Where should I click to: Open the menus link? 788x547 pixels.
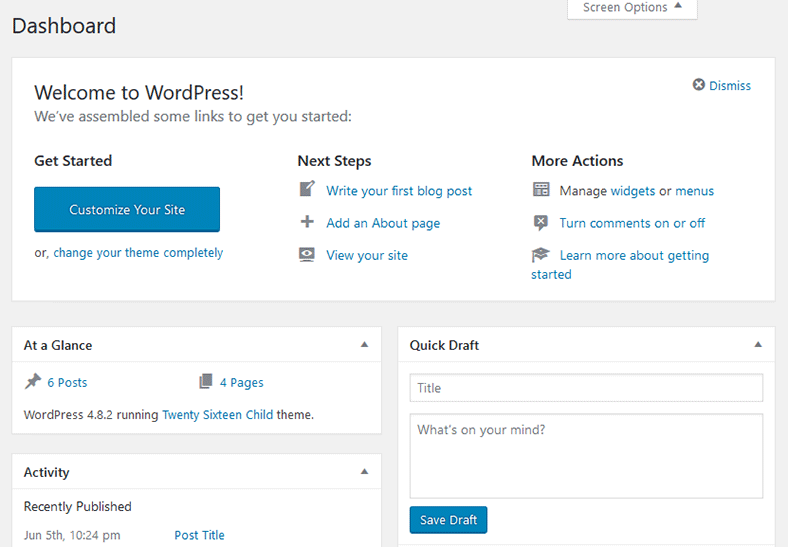point(695,191)
